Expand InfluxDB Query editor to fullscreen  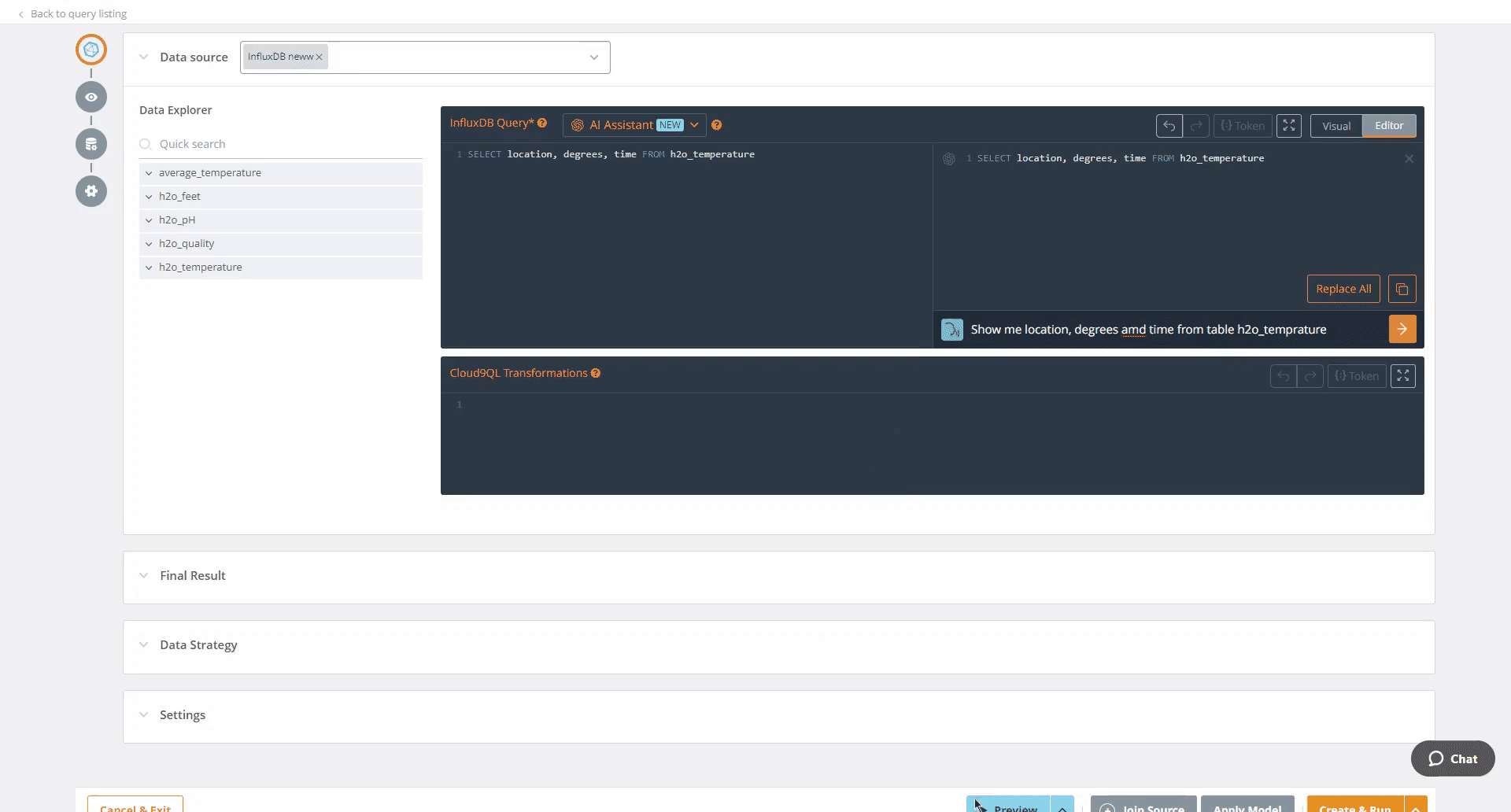(x=1288, y=126)
